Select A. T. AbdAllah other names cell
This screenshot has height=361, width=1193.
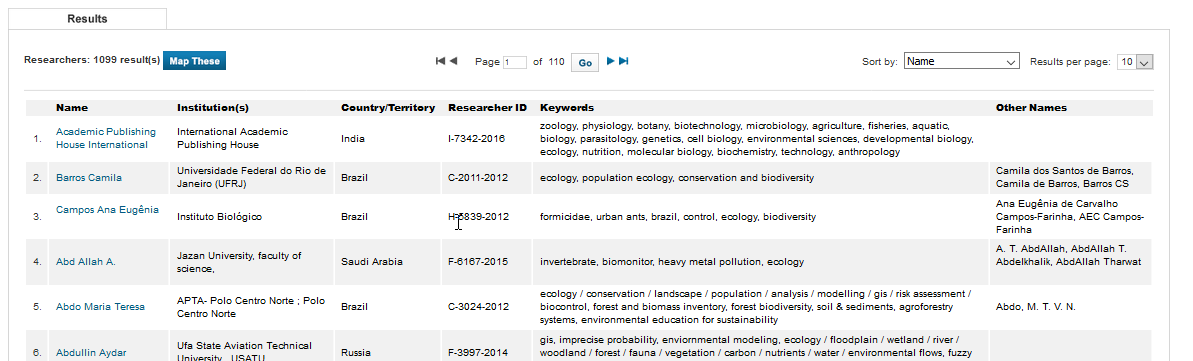[x=1069, y=255]
